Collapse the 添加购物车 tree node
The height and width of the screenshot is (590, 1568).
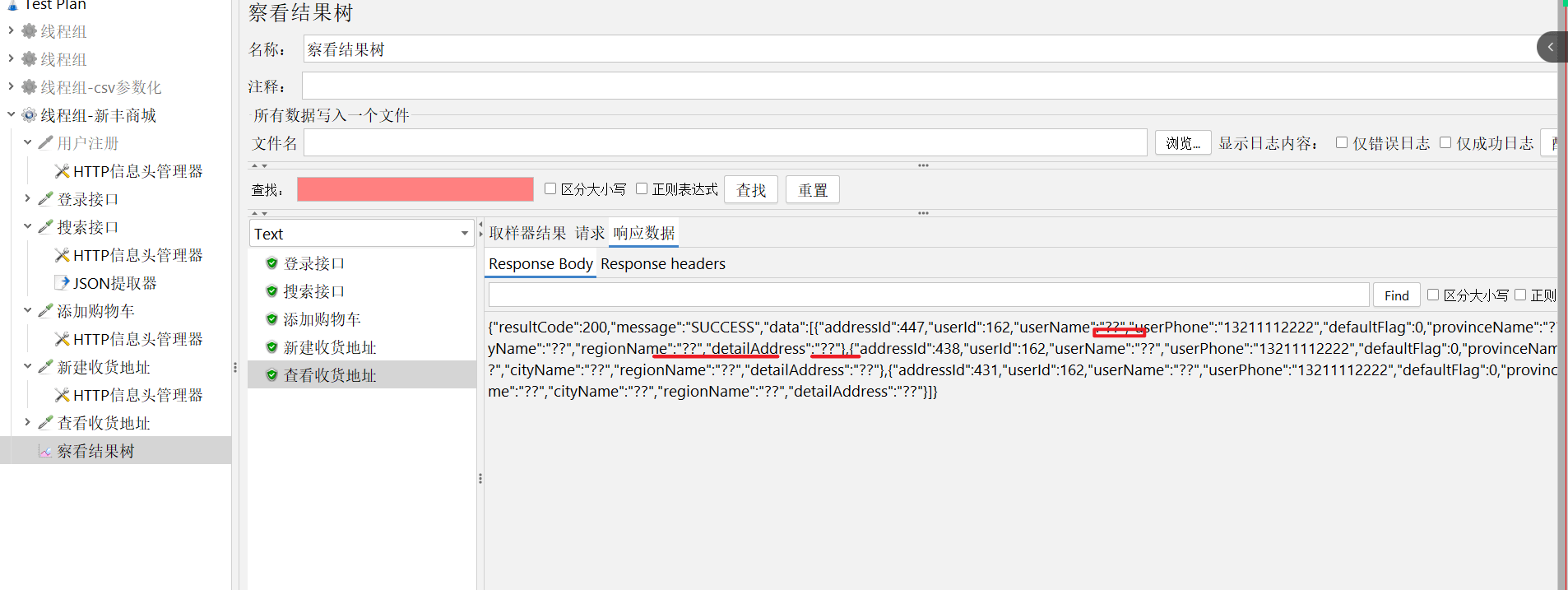click(27, 310)
